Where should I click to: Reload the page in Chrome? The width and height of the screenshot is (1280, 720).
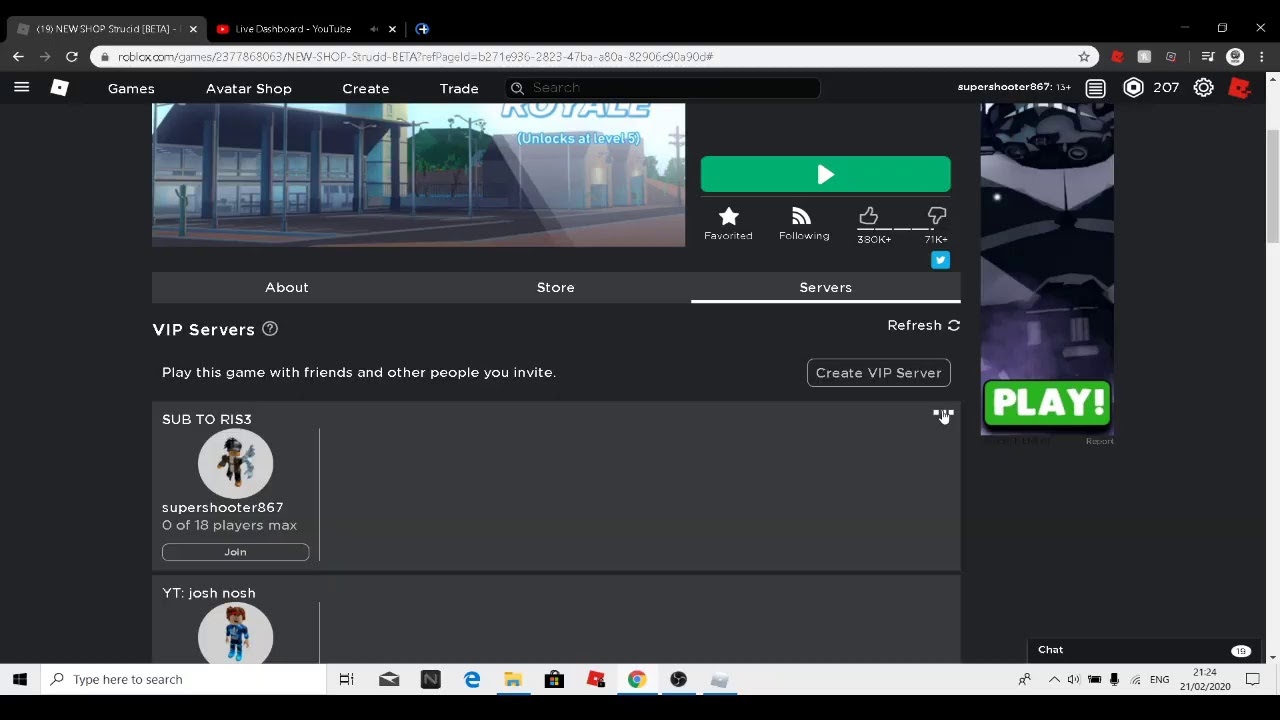72,57
